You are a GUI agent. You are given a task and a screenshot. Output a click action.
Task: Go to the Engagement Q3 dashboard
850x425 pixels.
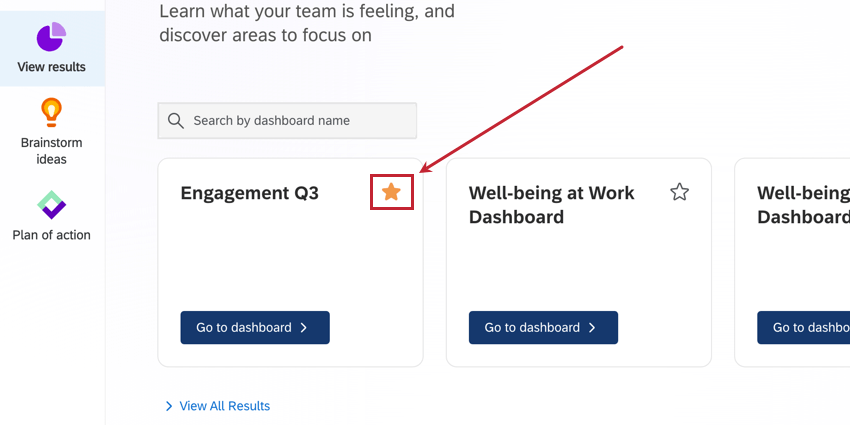click(x=254, y=328)
